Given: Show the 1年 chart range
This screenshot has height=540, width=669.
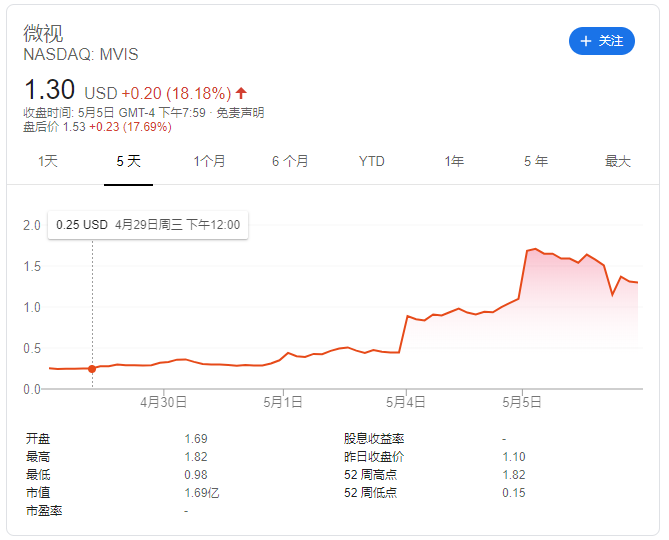Looking at the screenshot, I should tap(454, 161).
